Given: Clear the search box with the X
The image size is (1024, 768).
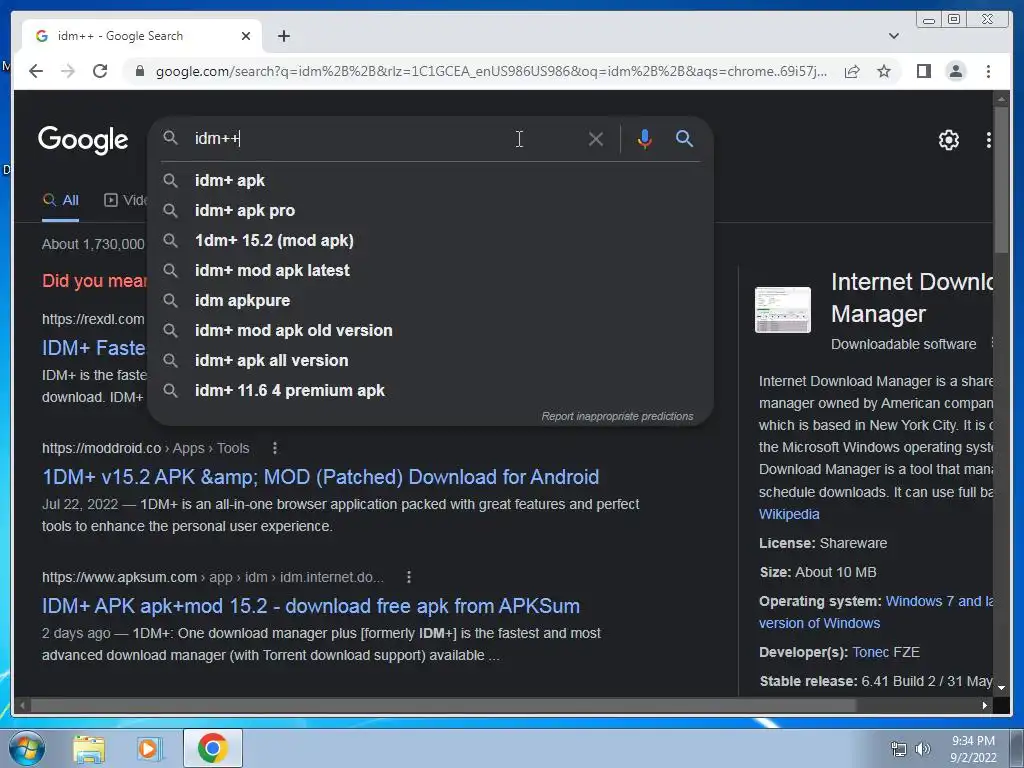Looking at the screenshot, I should point(596,138).
